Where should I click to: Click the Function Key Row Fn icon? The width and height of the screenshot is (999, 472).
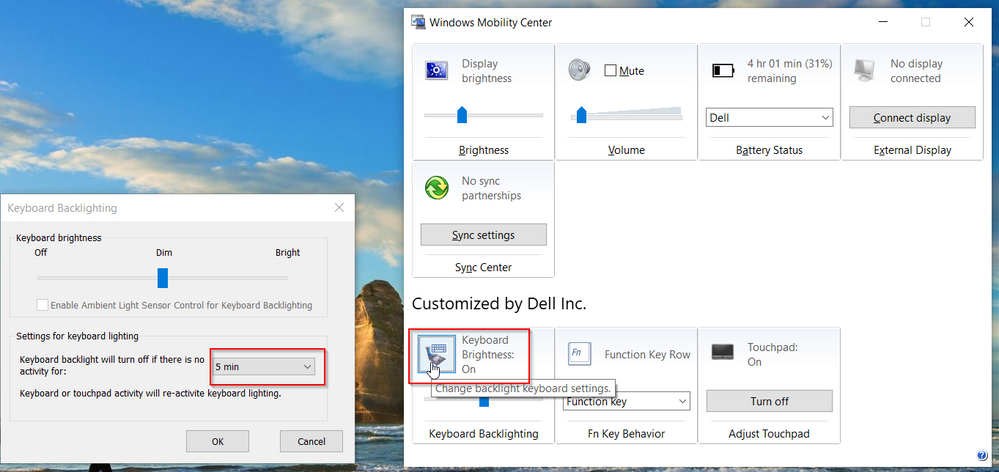pos(577,352)
